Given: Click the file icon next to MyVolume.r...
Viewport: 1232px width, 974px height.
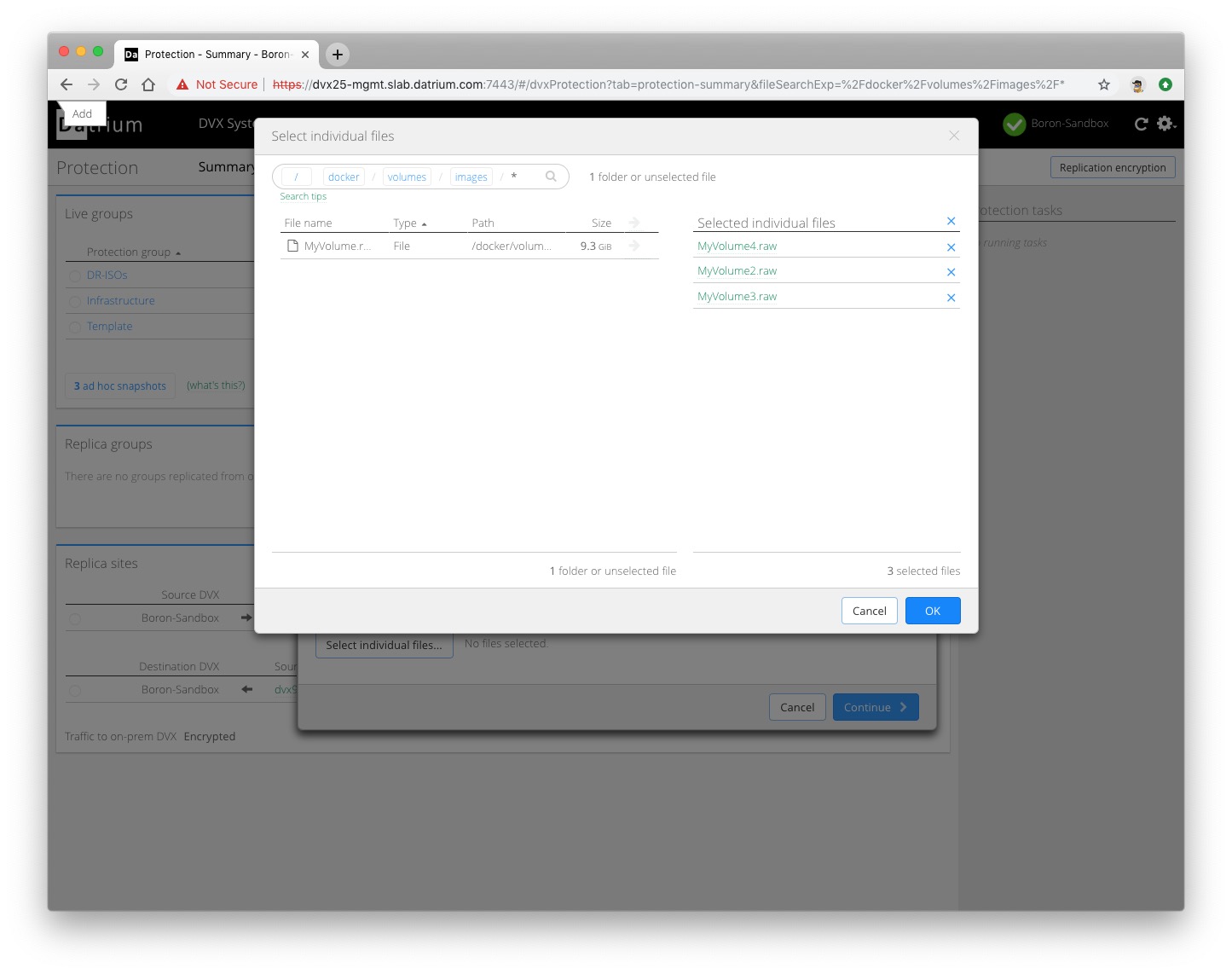Looking at the screenshot, I should click(292, 246).
